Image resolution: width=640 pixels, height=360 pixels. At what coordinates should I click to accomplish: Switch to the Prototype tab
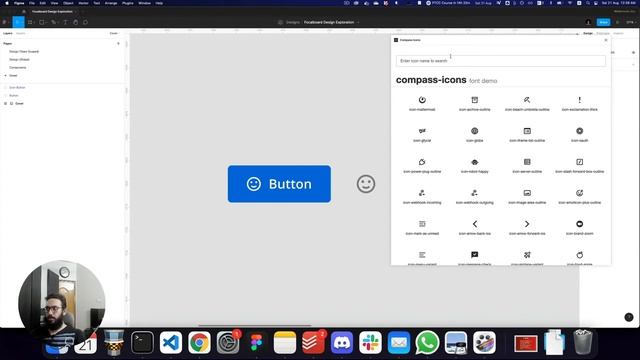[x=603, y=33]
